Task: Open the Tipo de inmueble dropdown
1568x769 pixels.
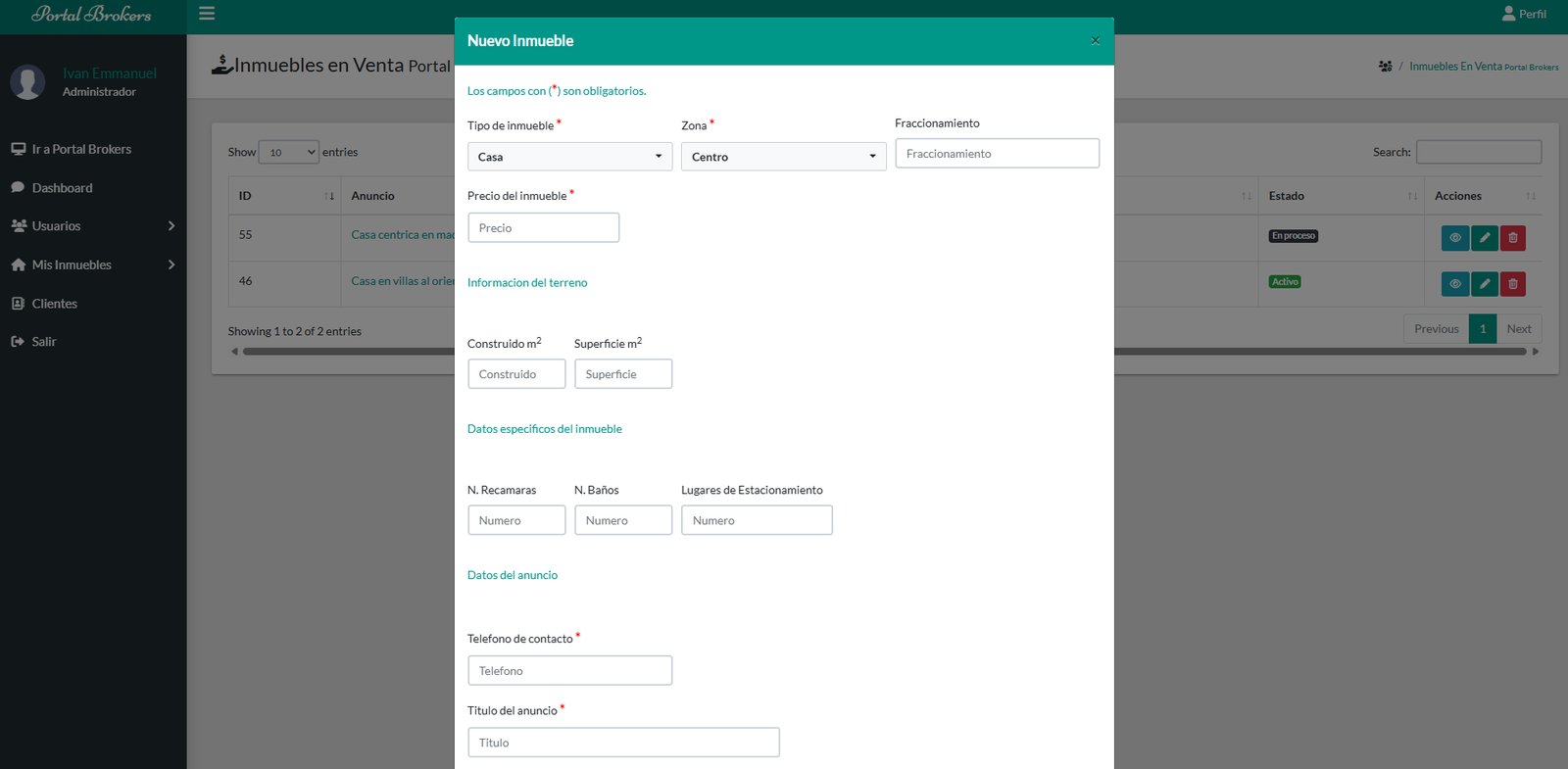Action: [569, 157]
